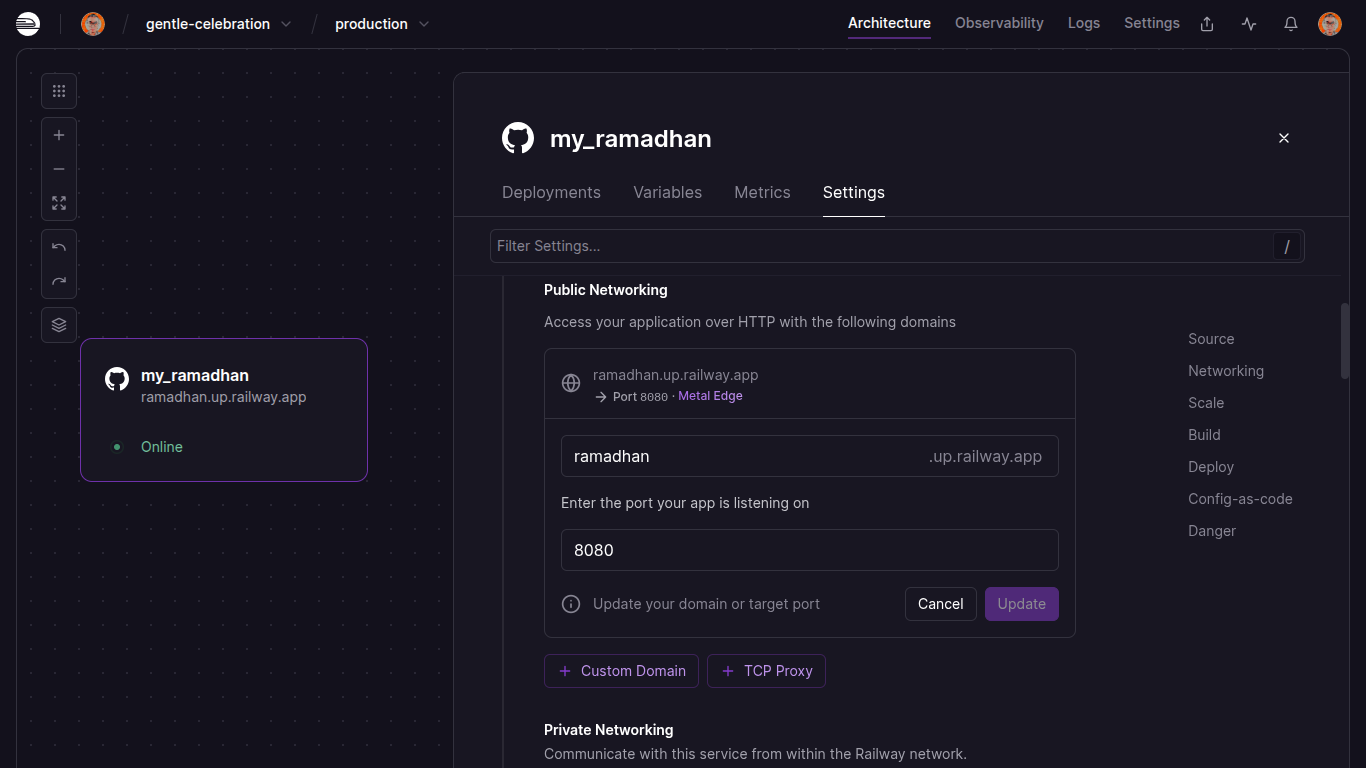1366x768 pixels.
Task: Undo the last canvas change
Action: click(59, 247)
